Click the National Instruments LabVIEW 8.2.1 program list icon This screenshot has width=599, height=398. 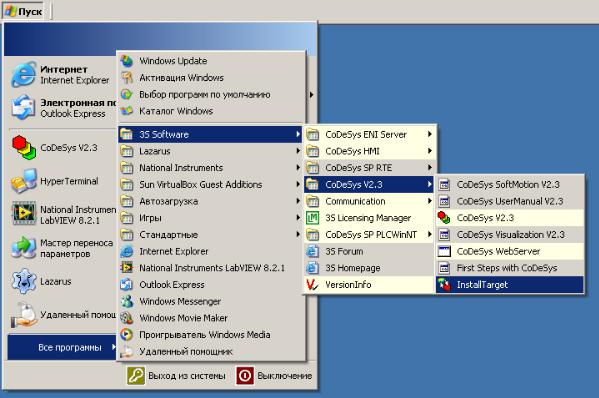tap(126, 268)
